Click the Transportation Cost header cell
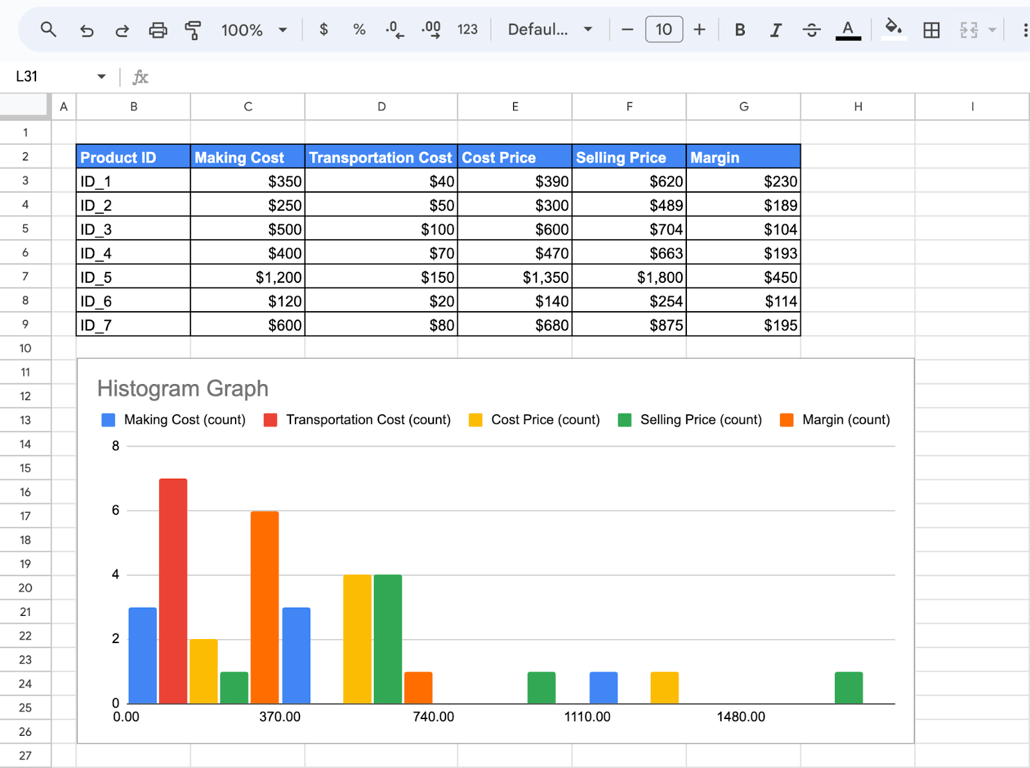 point(381,157)
